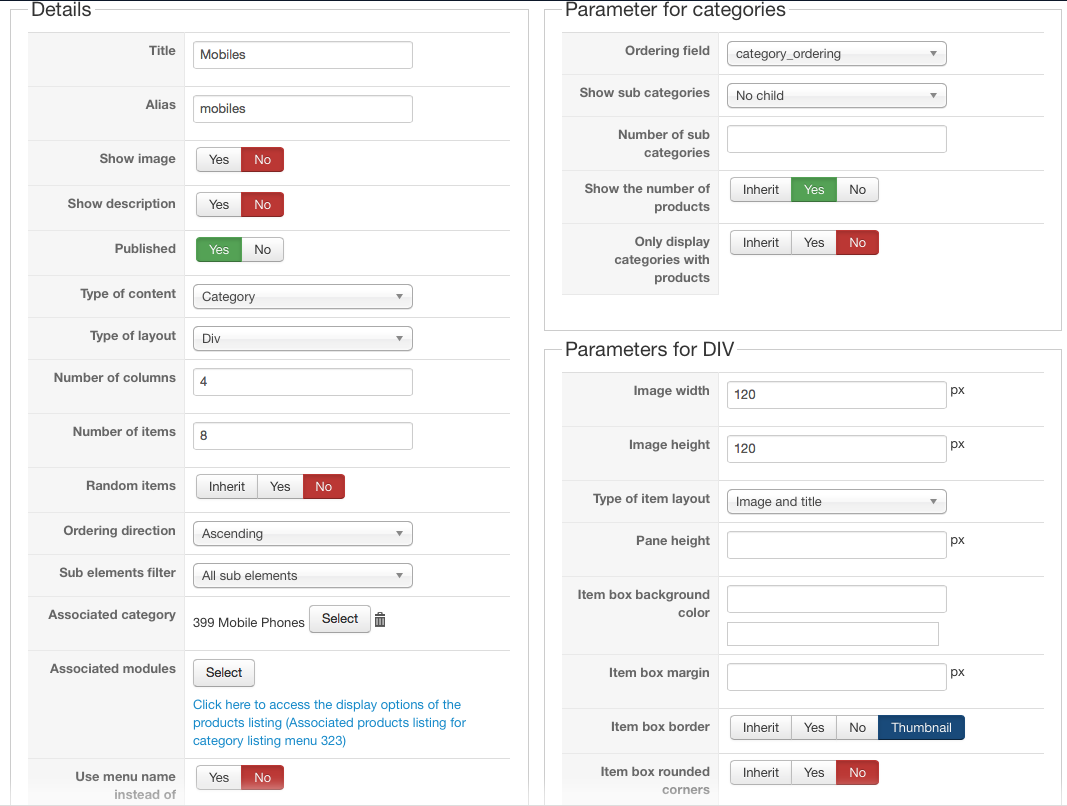Image resolution: width=1067 pixels, height=806 pixels.
Task: Click Select button for Associated category
Action: click(x=340, y=619)
